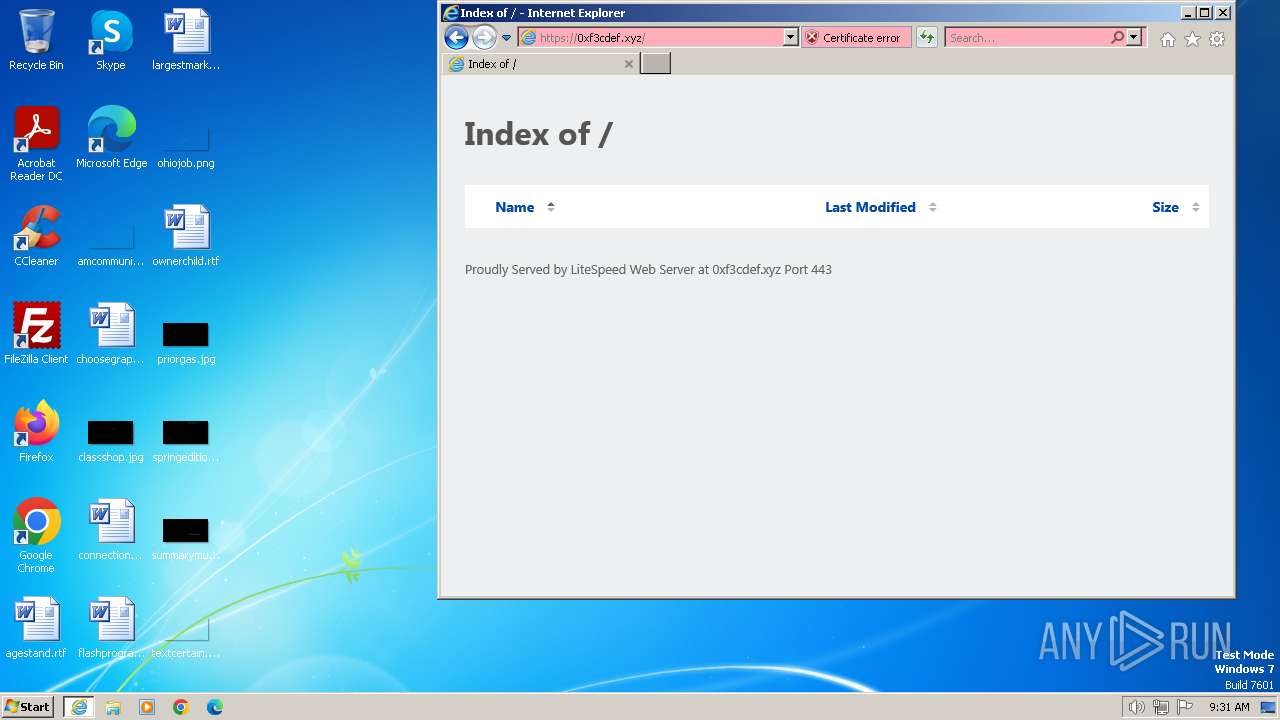The height and width of the screenshot is (720, 1280).
Task: Minimize the Internet Explorer window
Action: click(1188, 13)
